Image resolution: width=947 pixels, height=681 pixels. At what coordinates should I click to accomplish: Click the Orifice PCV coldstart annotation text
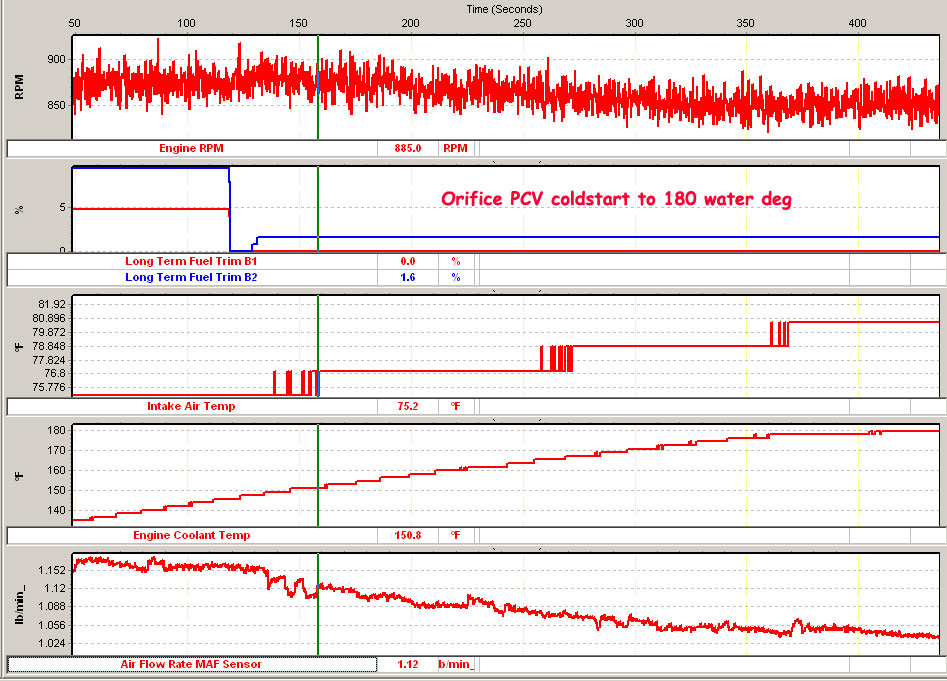coord(616,199)
